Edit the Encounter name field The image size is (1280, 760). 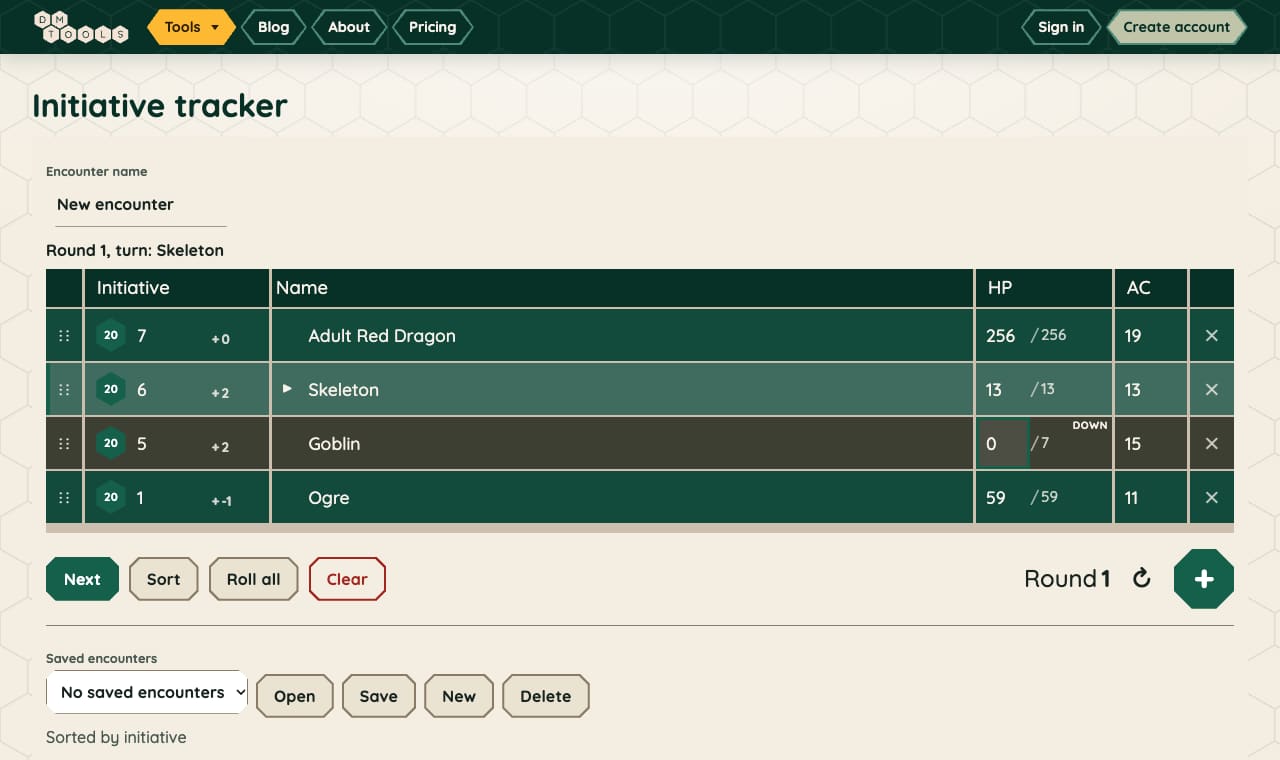tap(140, 205)
